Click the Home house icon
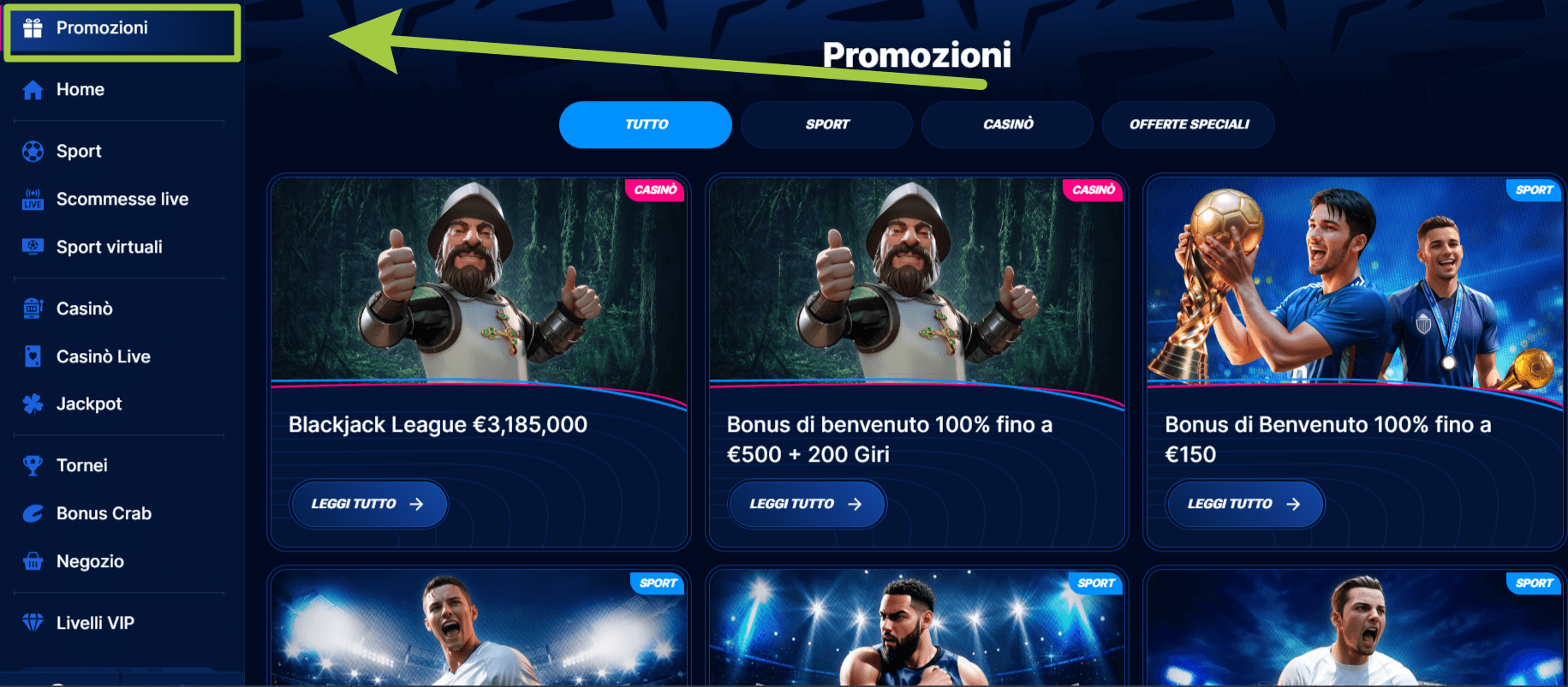Screen dimensions: 1568x687 click(x=33, y=90)
